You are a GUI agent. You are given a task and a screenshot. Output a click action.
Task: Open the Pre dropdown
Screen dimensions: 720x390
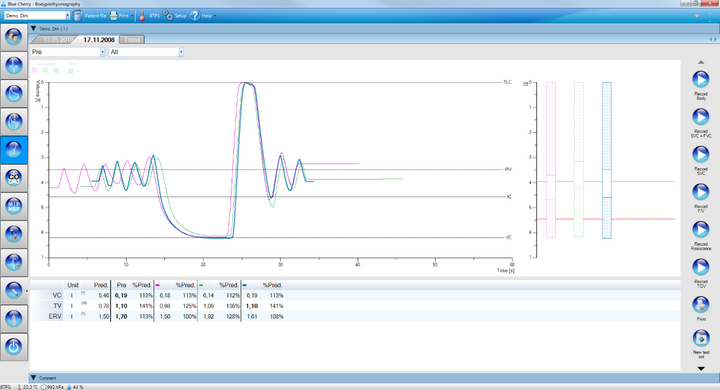(68, 52)
